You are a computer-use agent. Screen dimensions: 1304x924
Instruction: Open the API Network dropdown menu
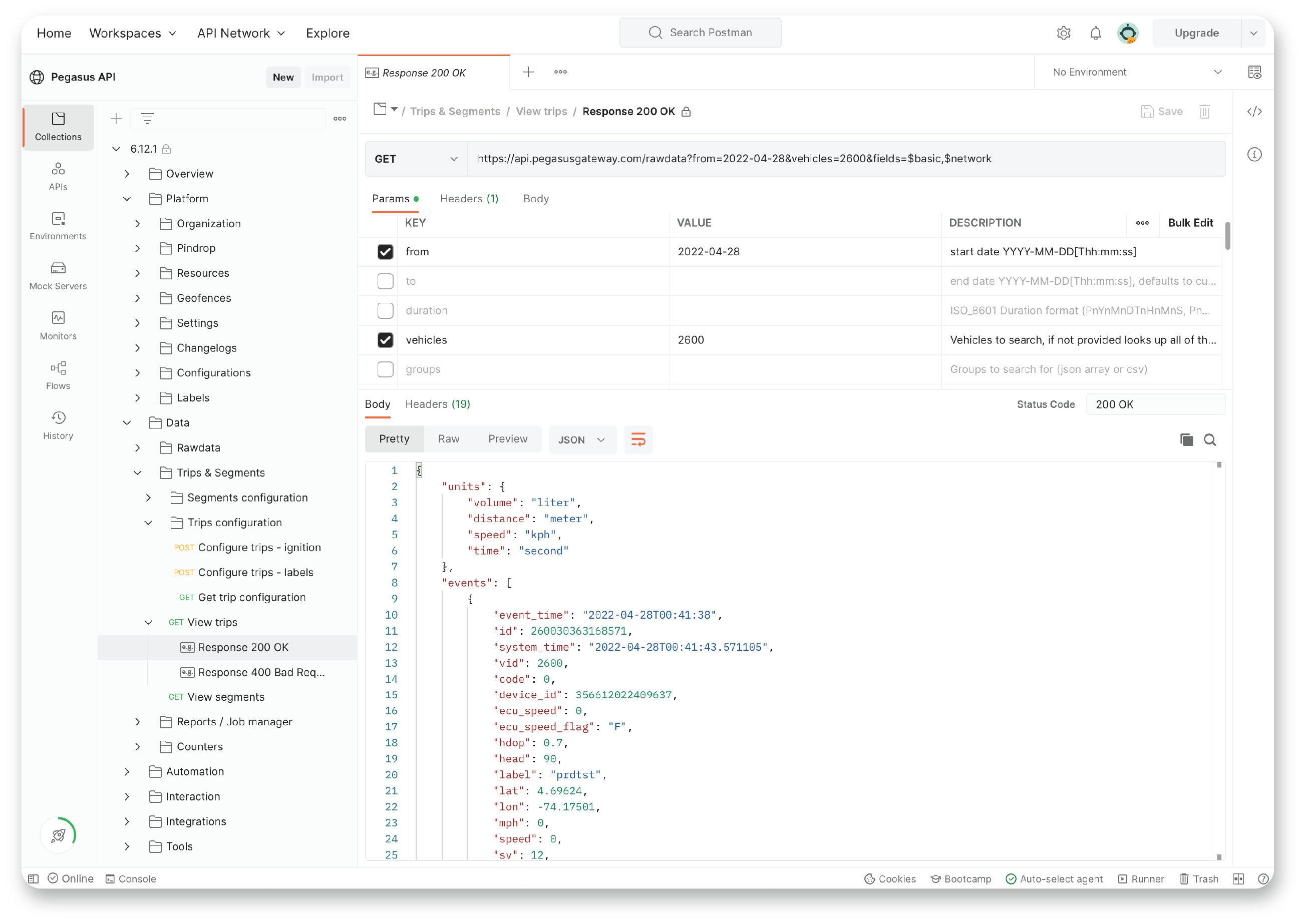click(241, 33)
